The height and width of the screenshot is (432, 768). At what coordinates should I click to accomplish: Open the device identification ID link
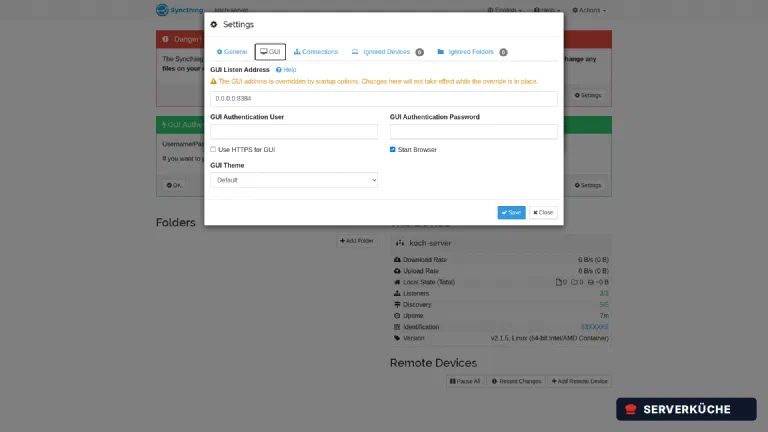click(x=594, y=327)
